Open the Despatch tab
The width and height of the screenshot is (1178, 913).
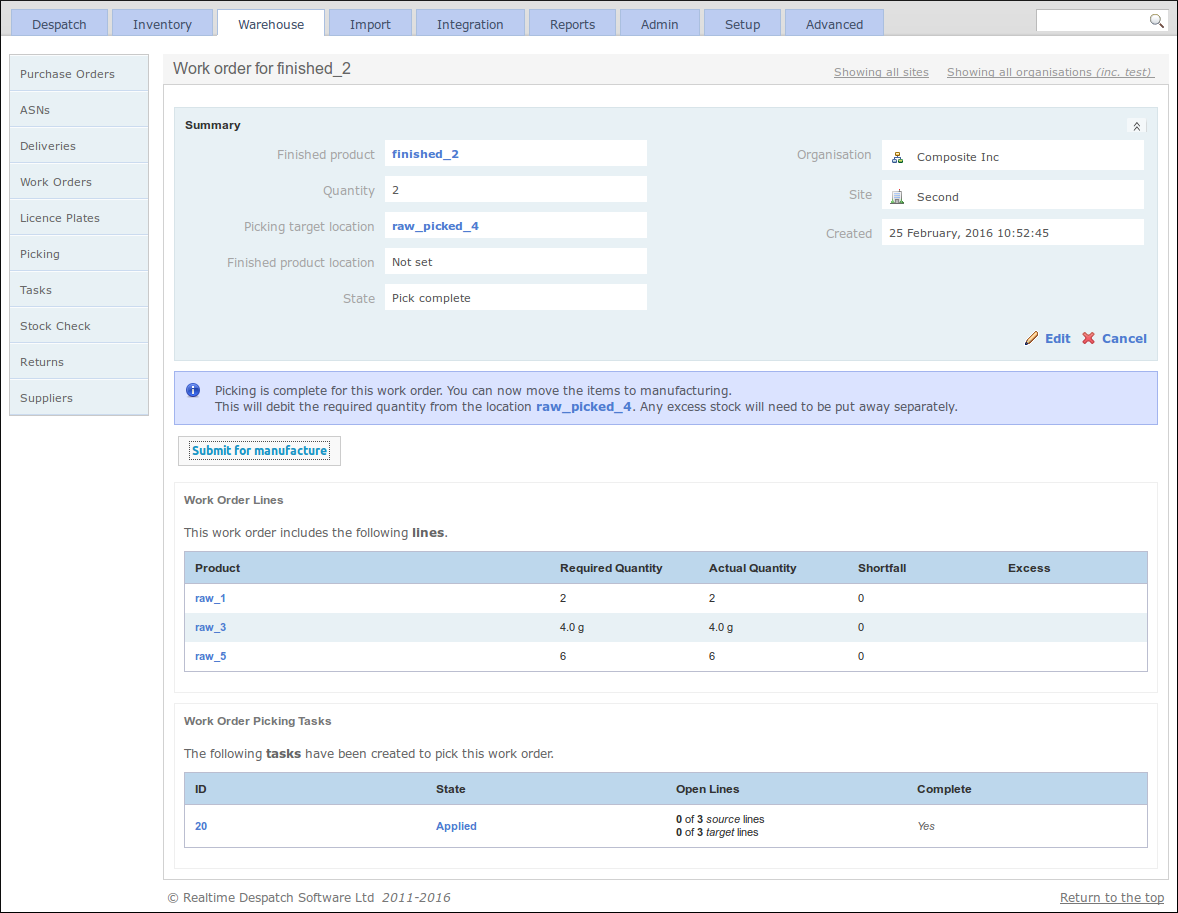pyautogui.click(x=59, y=24)
